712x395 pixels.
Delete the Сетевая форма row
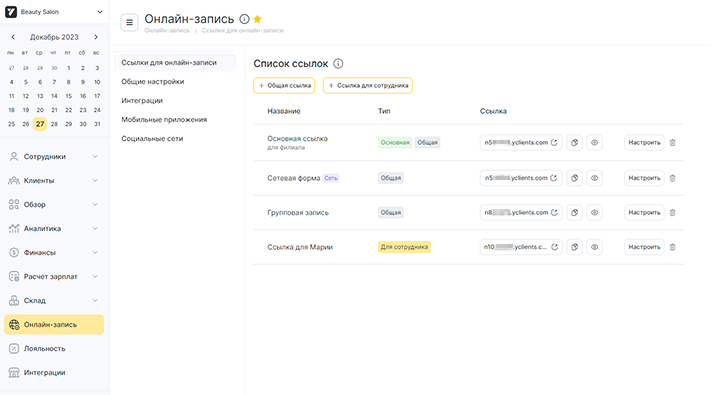click(672, 178)
